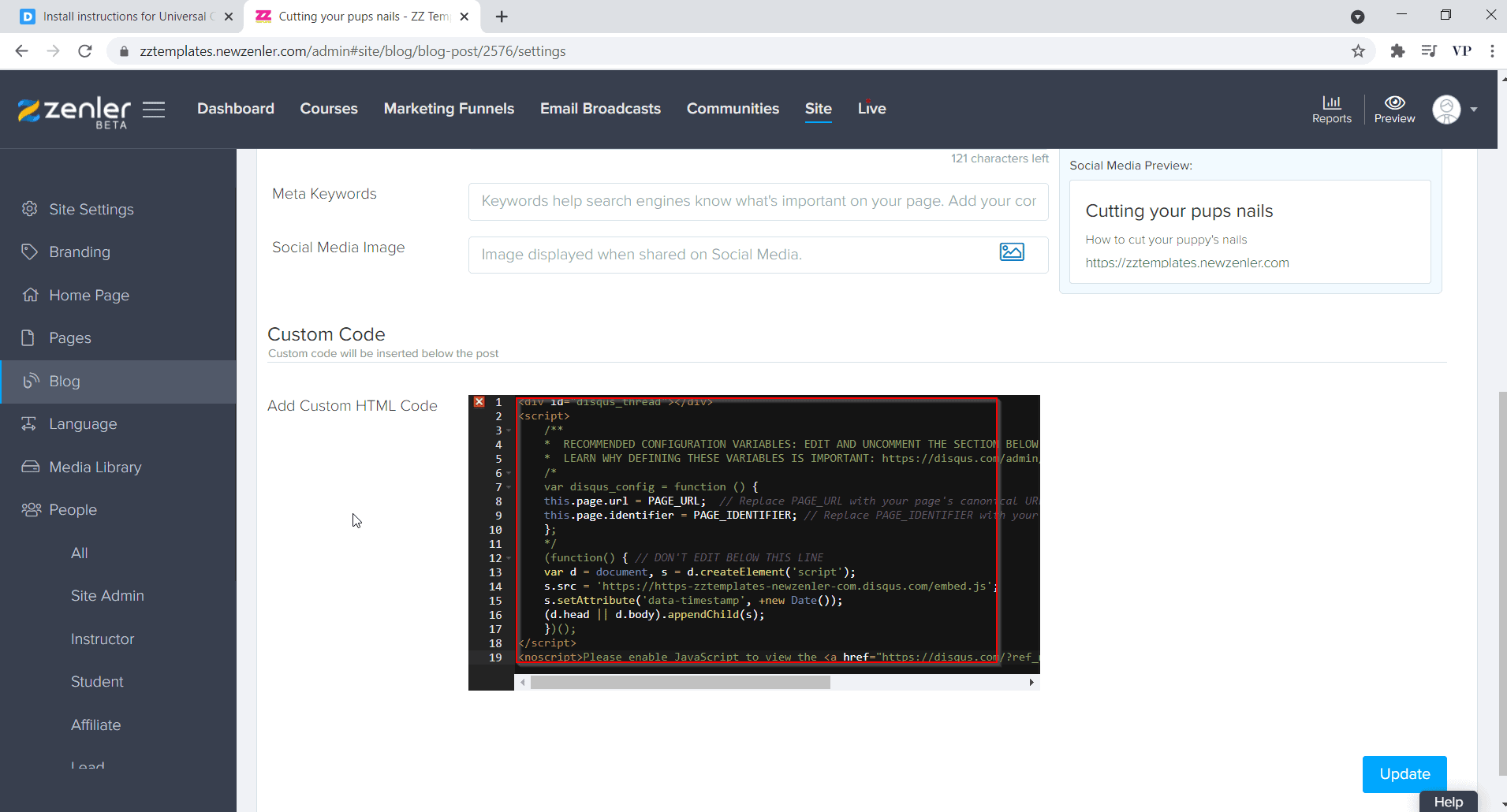Open the Help panel

1448,801
